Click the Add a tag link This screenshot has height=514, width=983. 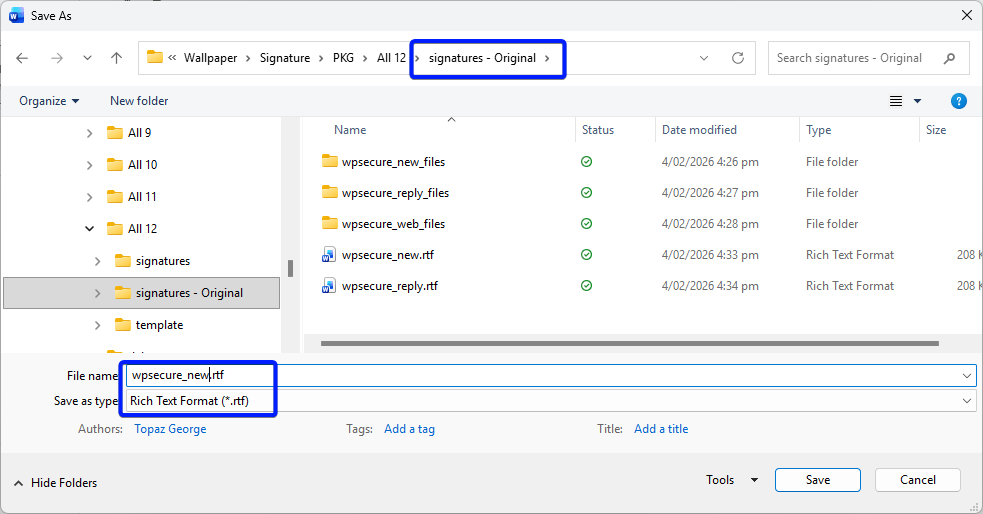(409, 429)
